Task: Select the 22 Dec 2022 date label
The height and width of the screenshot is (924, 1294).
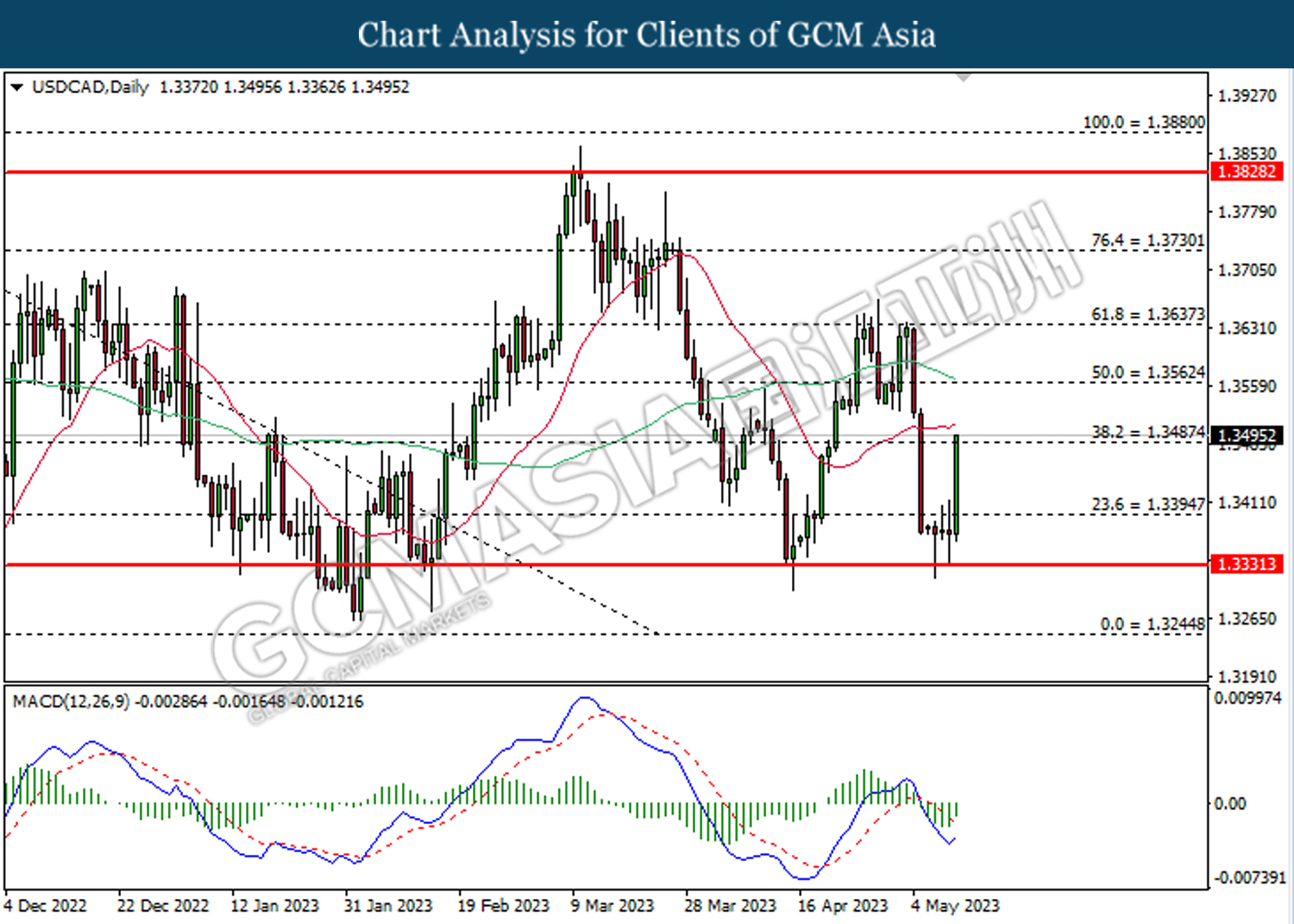Action: [x=163, y=905]
